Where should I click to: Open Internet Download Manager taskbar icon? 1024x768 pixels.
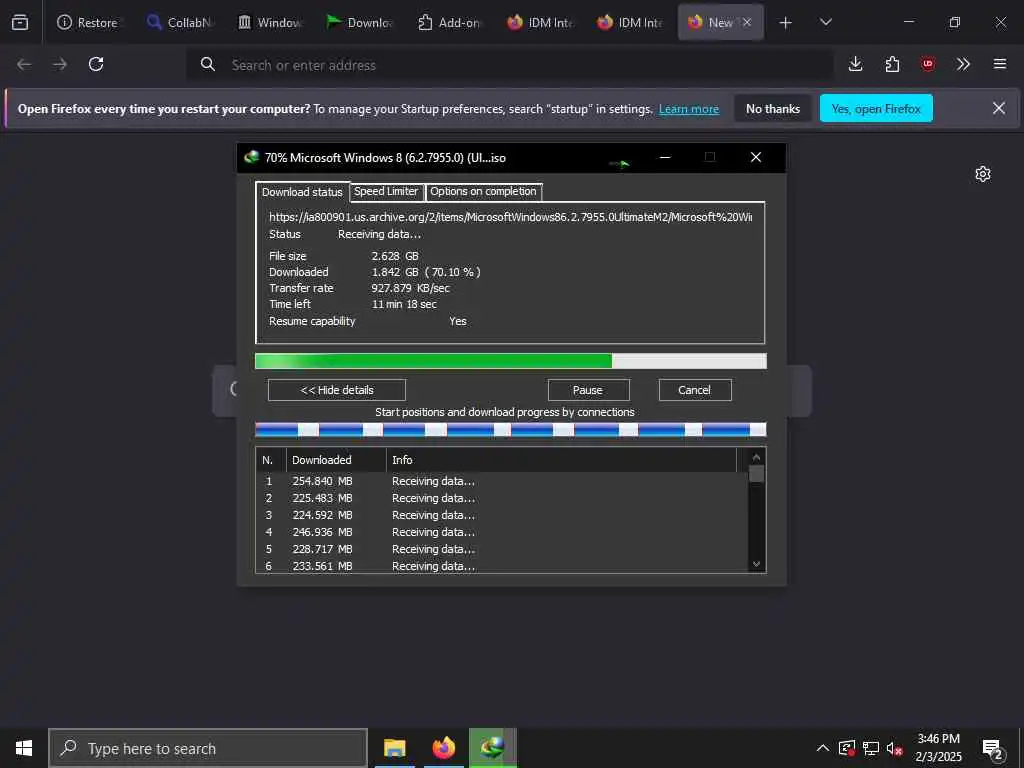pos(492,748)
